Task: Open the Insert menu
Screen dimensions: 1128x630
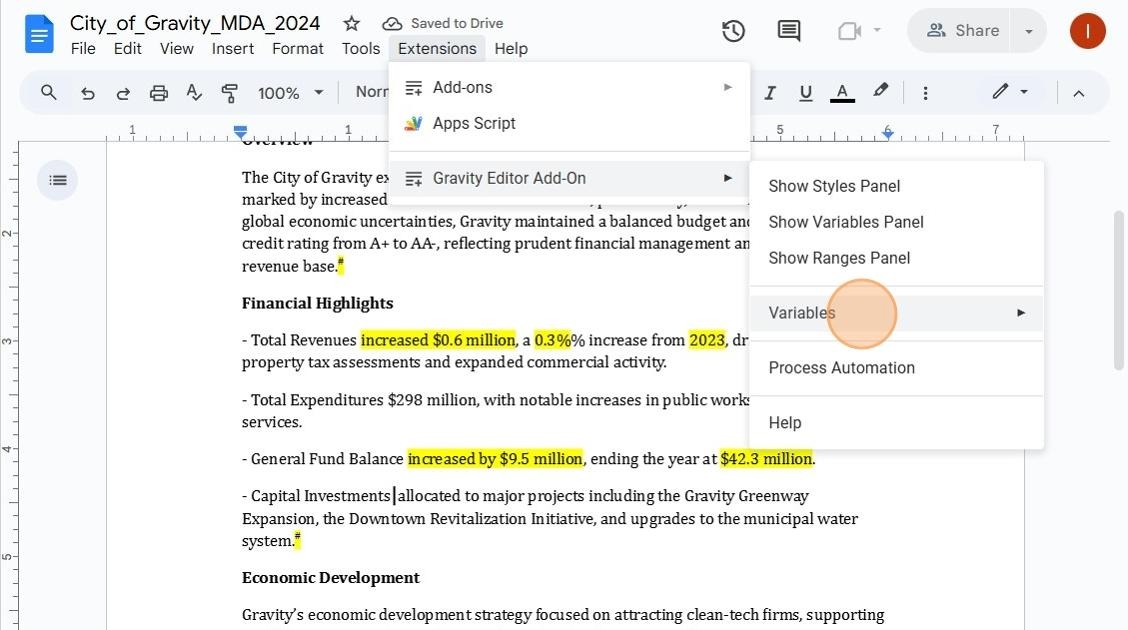Action: [232, 49]
